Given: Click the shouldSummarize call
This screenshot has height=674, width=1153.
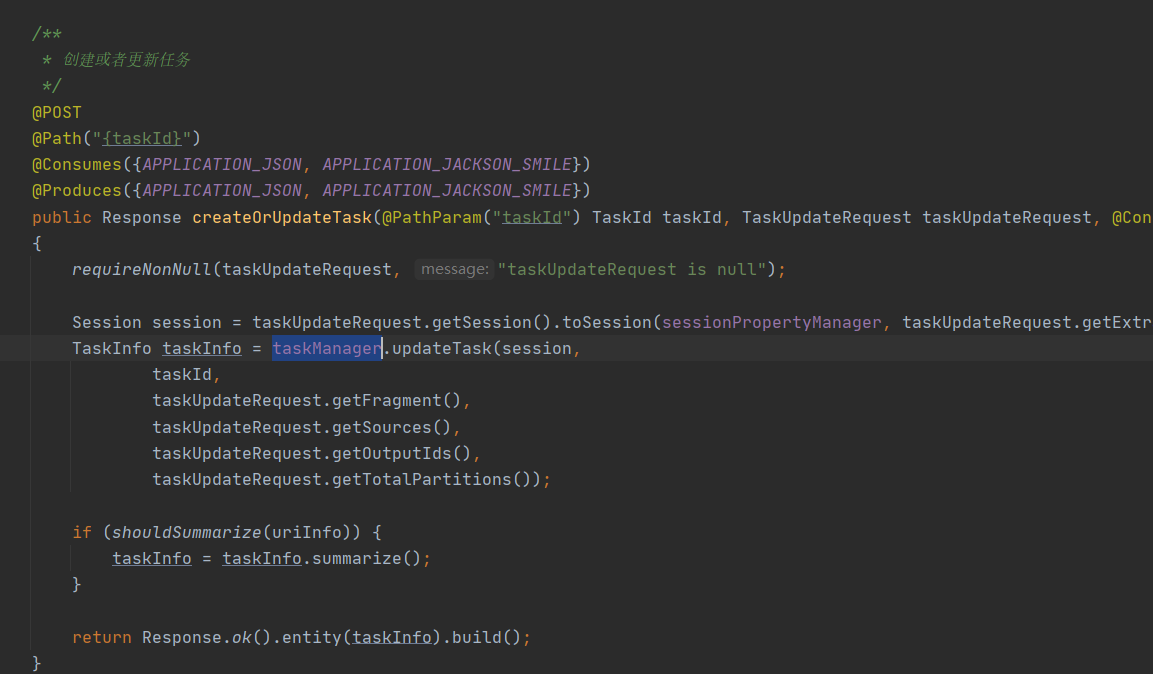Looking at the screenshot, I should pyautogui.click(x=187, y=532).
